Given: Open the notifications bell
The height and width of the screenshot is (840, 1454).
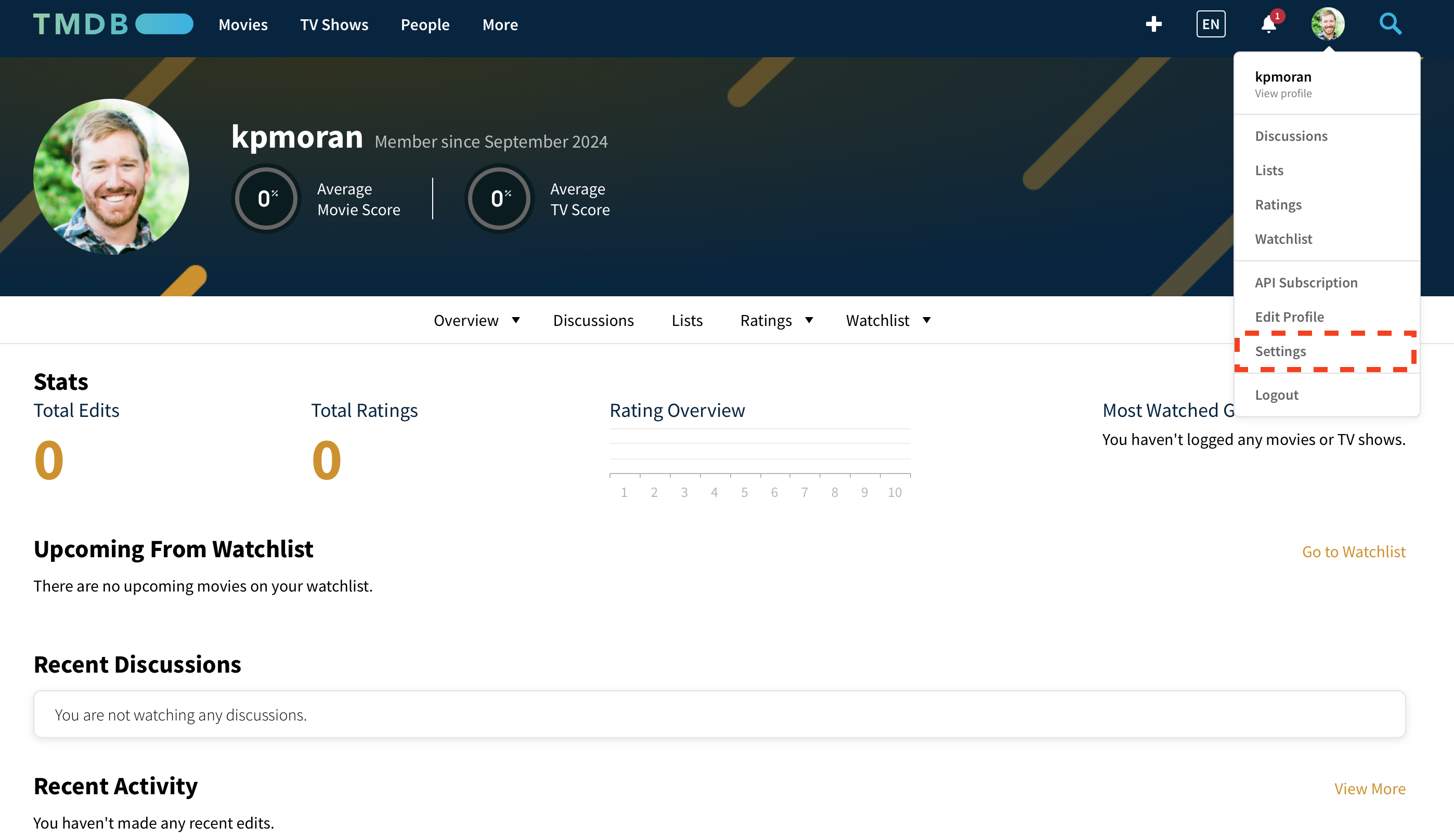Looking at the screenshot, I should pos(1268,25).
